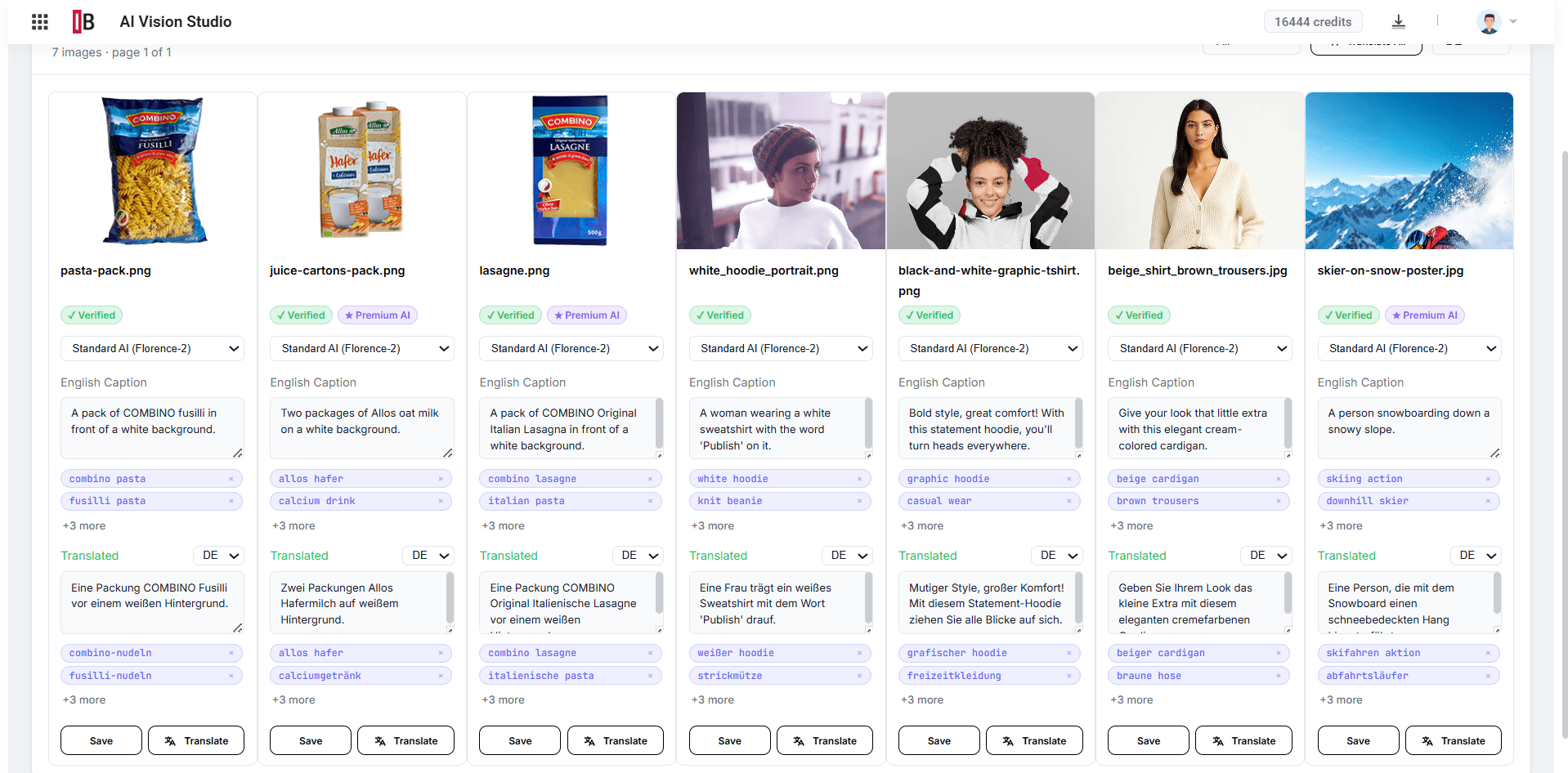Click Premium AI badge on lasagne.png
1568x773 pixels.
pos(586,315)
